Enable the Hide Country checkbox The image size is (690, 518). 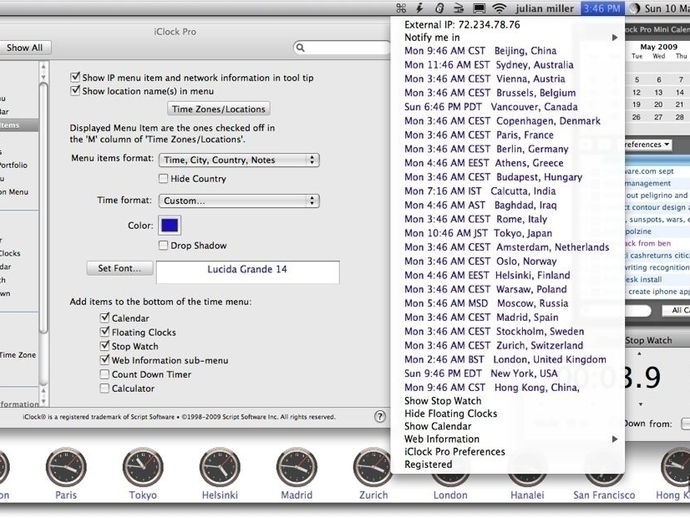(163, 178)
